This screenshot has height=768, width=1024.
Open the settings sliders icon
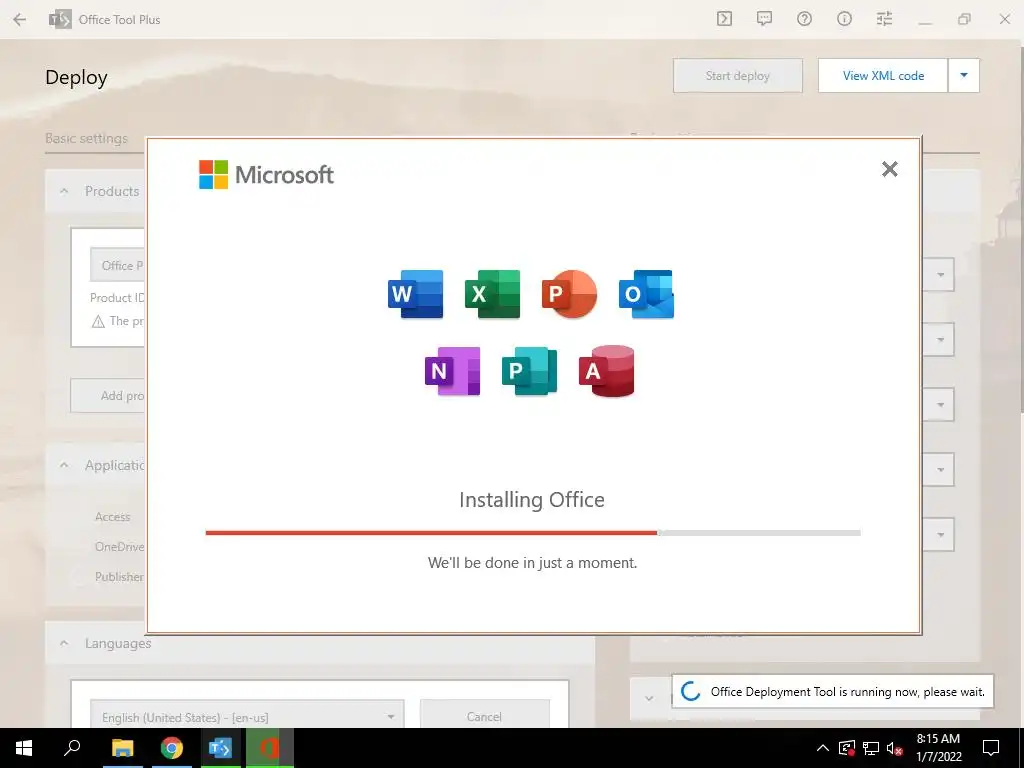[884, 19]
